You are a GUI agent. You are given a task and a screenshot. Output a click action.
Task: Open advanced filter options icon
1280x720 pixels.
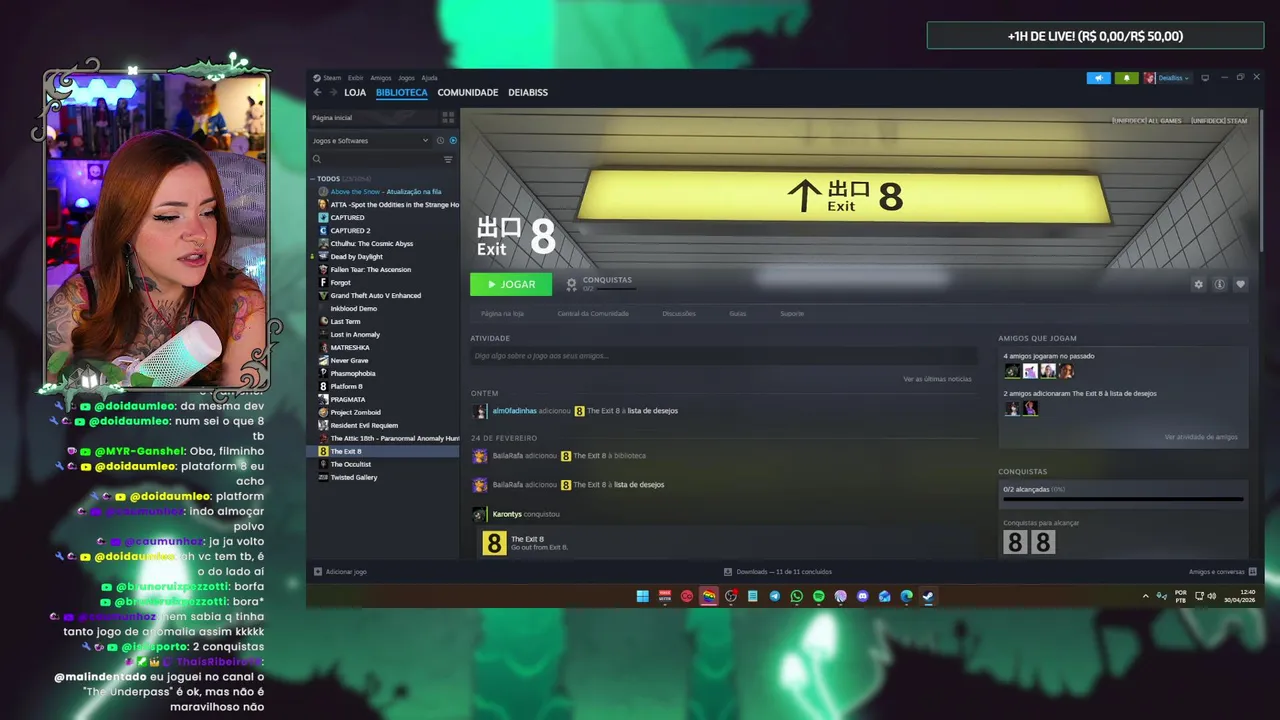click(x=448, y=159)
